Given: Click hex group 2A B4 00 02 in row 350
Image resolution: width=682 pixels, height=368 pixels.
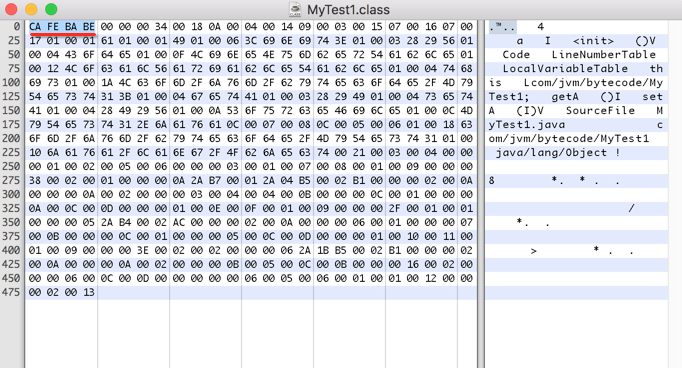Looking at the screenshot, I should tap(134, 222).
